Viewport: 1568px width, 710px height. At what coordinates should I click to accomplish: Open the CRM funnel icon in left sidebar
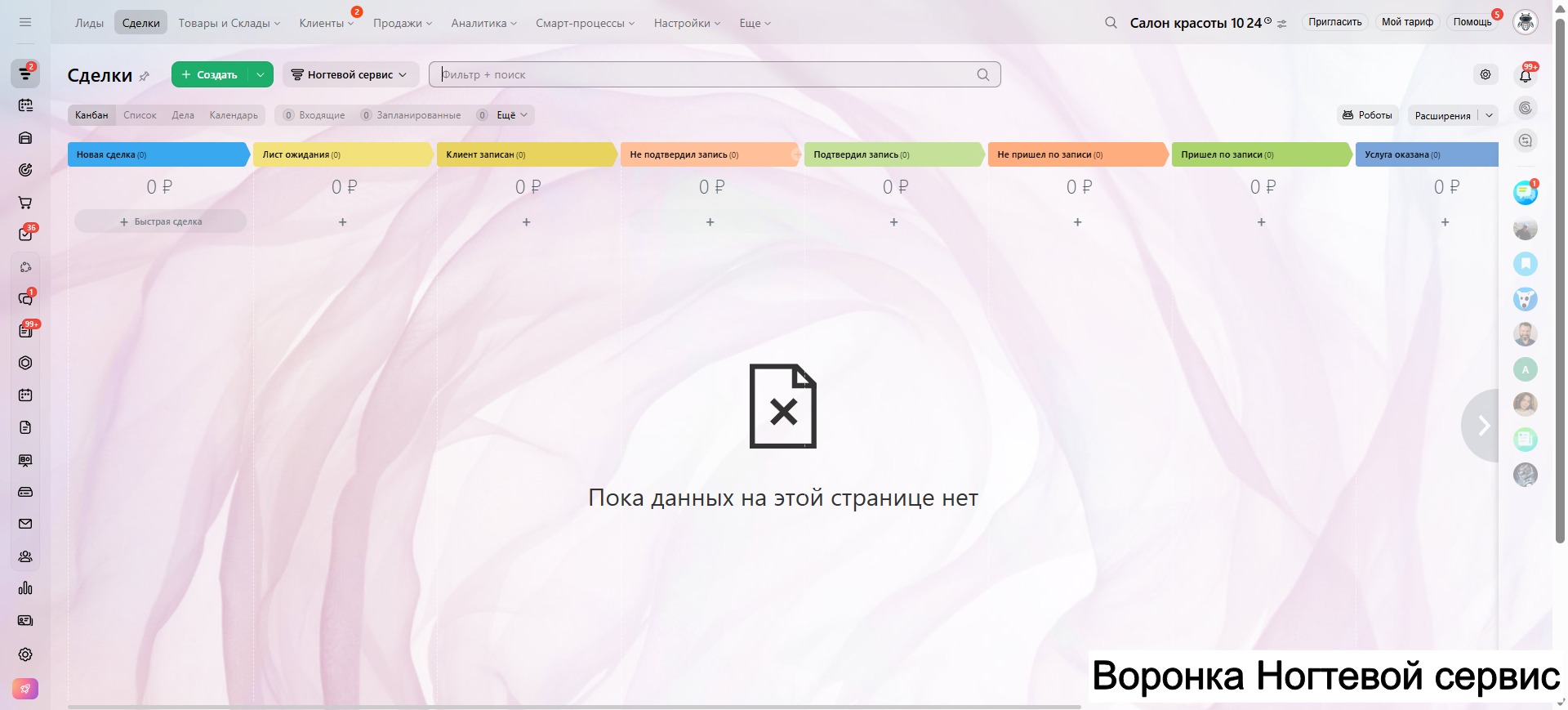25,74
